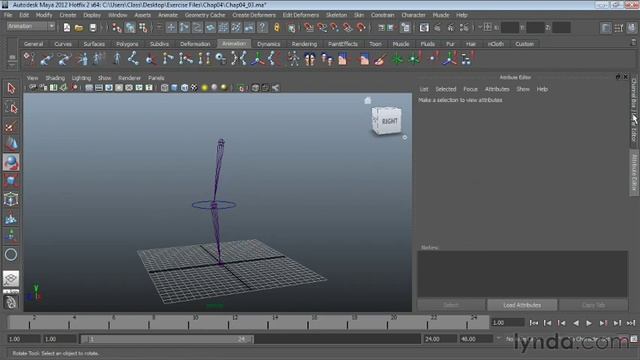This screenshot has width=640, height=360.
Task: Click the viewport home icon near ViewCube
Action: point(368,100)
